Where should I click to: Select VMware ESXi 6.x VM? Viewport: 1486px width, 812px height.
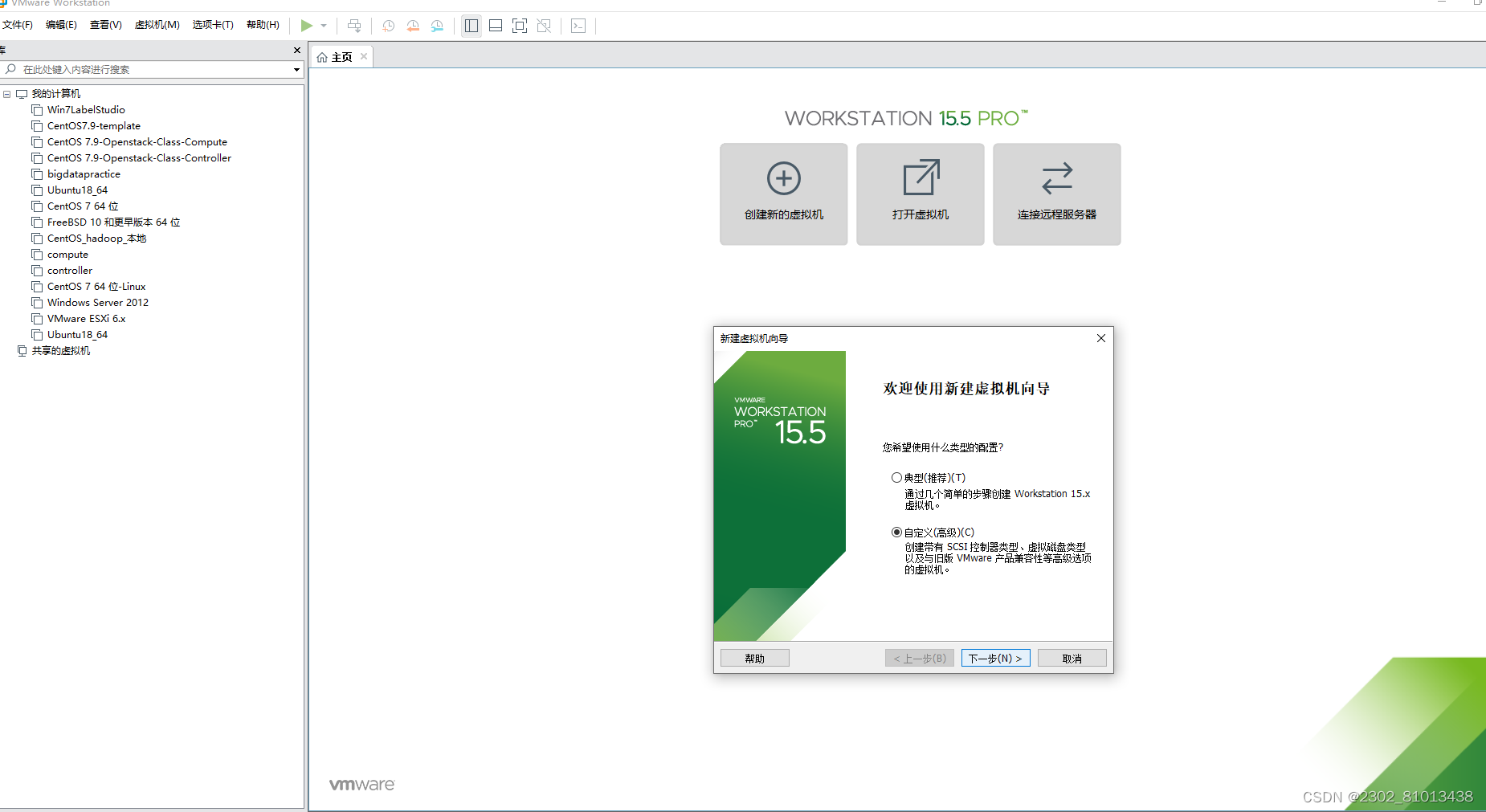86,319
